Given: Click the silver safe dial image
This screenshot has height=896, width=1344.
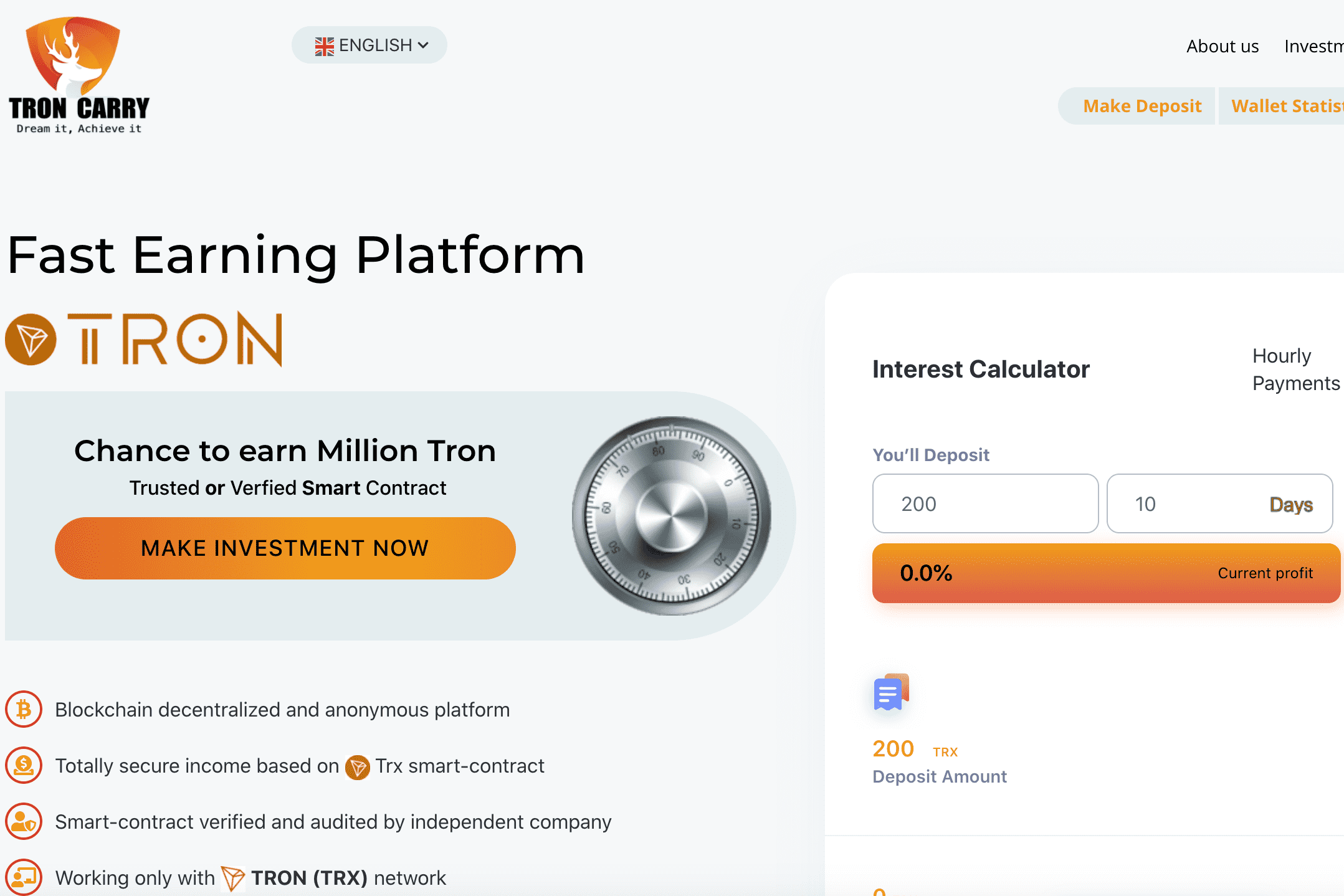Looking at the screenshot, I should (x=672, y=516).
